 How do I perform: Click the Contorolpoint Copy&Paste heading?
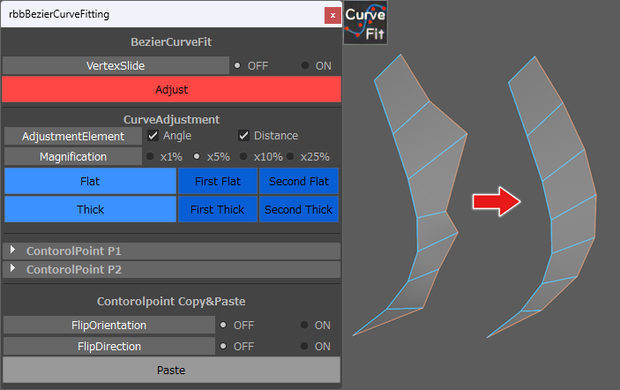pyautogui.click(x=171, y=301)
